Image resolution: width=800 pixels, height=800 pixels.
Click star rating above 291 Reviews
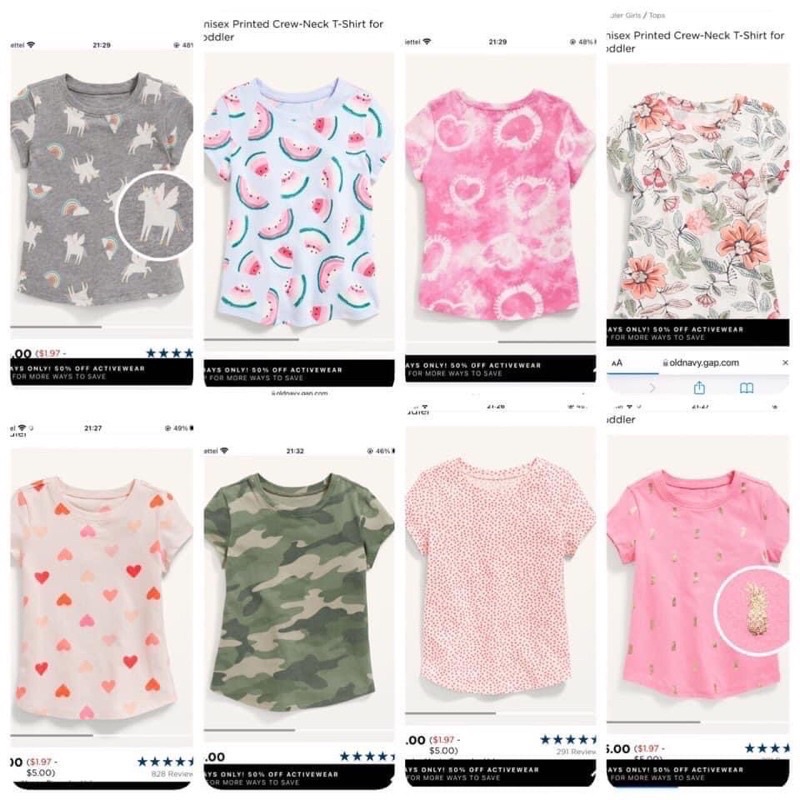click(568, 739)
